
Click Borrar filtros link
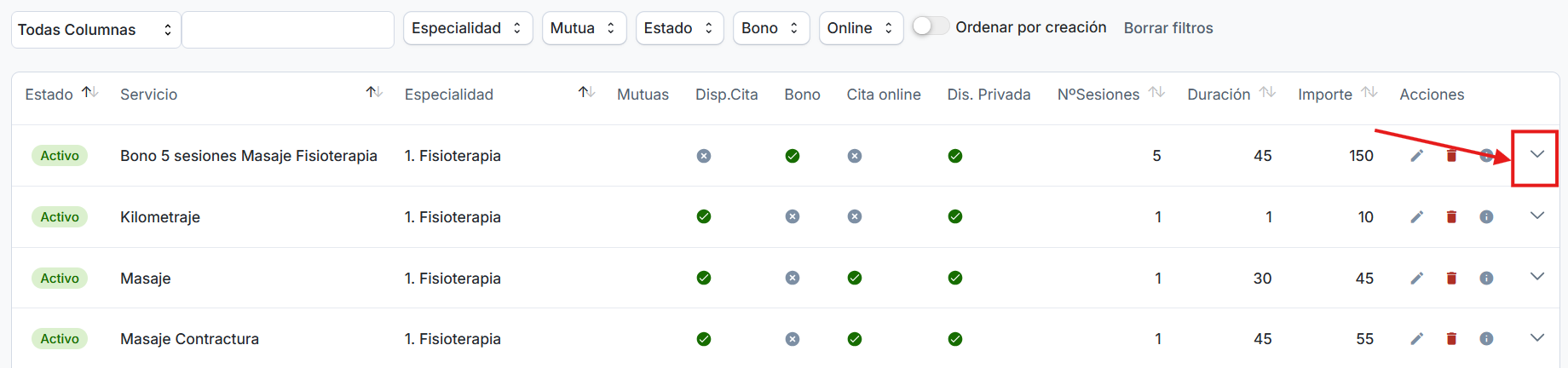[1168, 28]
